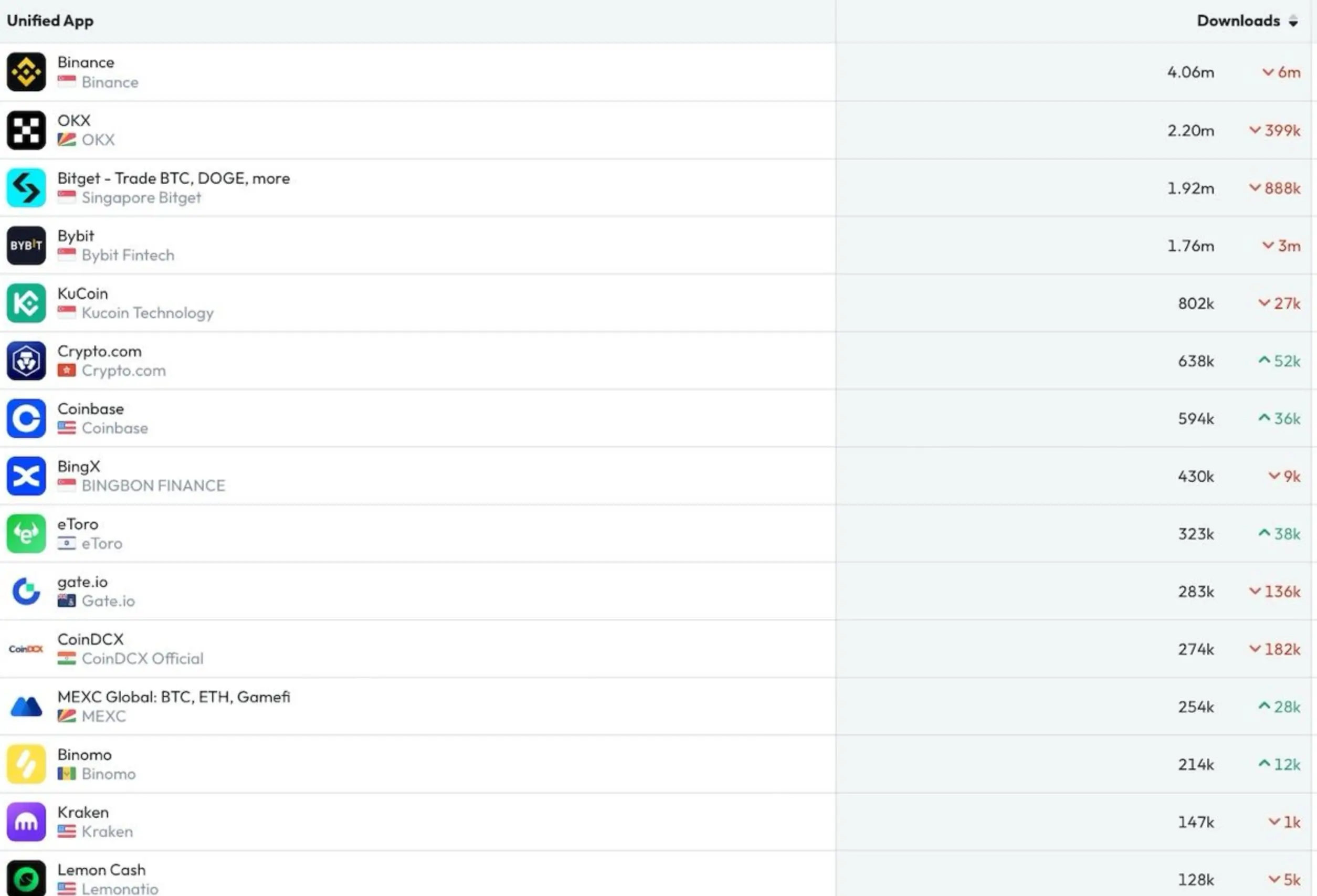
Task: Open MEXC Global: BTC, ETH, Gamefi link
Action: coord(173,697)
